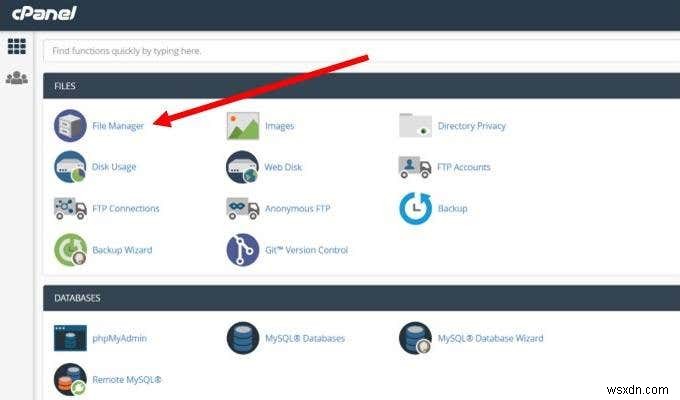Open the User Manager people icon in sidebar
Viewport: 680px width, 400px height.
click(x=17, y=78)
